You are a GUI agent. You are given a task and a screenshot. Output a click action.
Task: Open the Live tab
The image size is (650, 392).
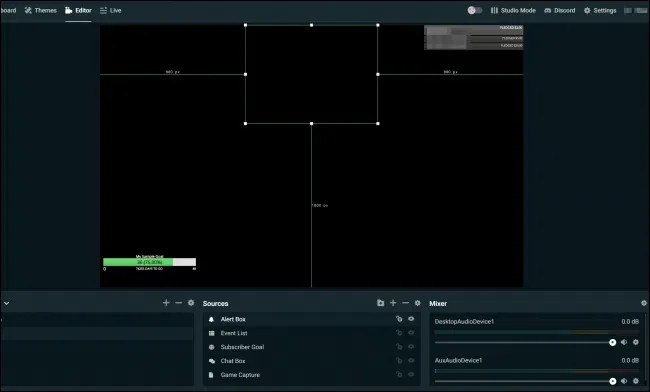(111, 10)
